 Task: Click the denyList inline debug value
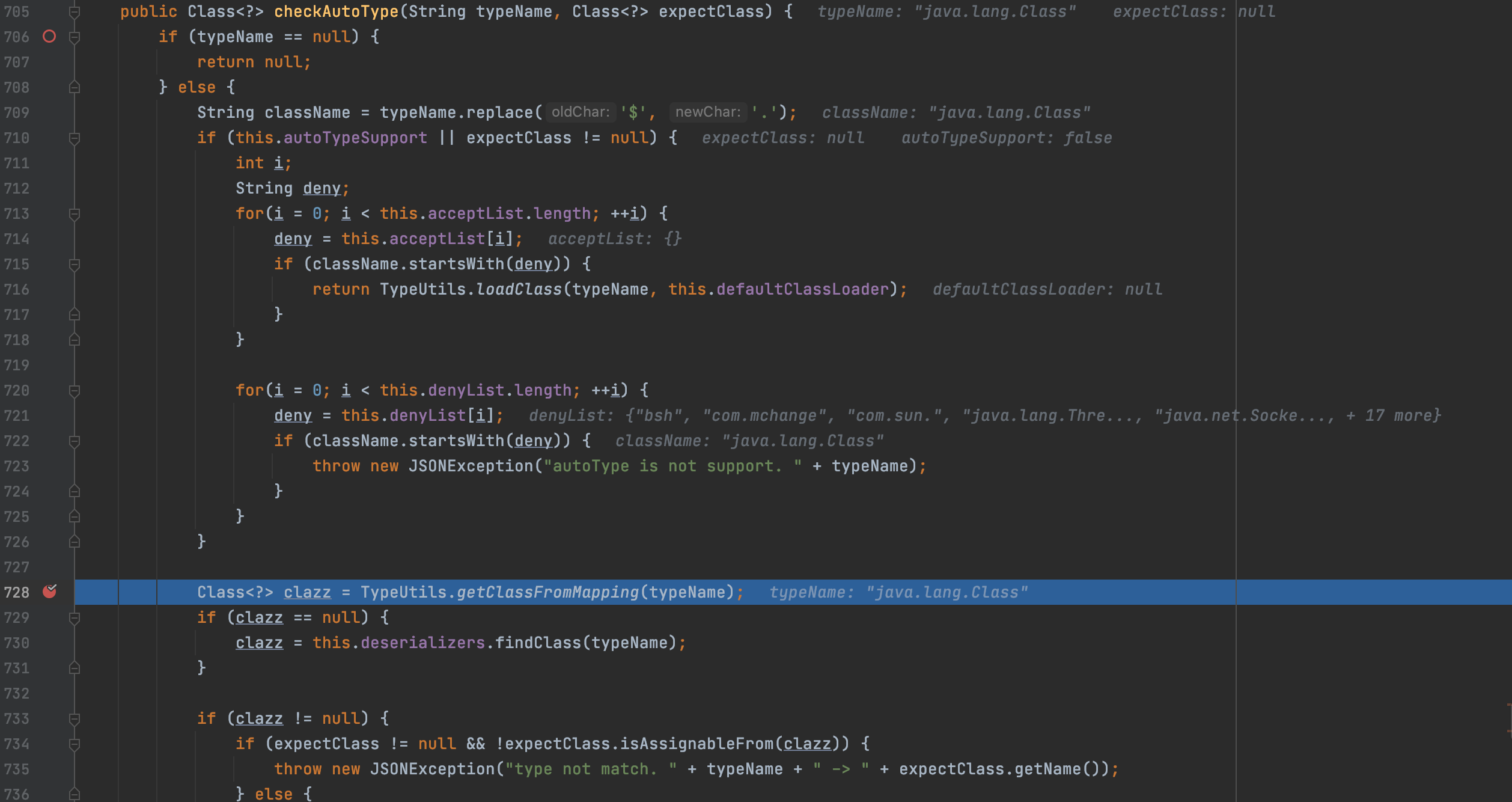tap(985, 415)
